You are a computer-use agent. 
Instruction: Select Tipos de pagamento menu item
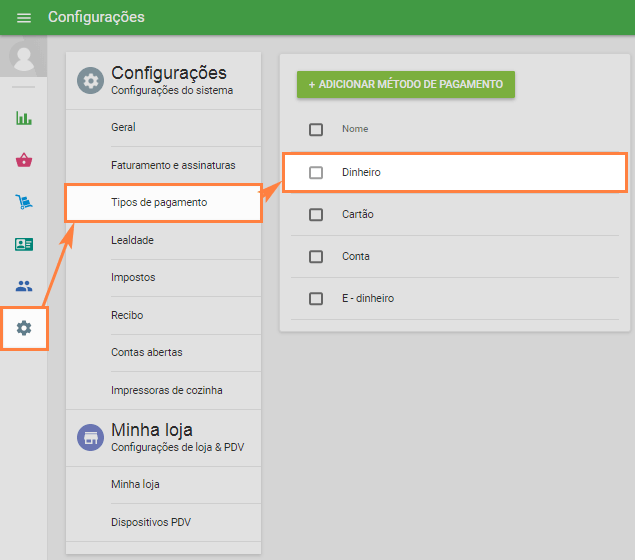pos(164,202)
